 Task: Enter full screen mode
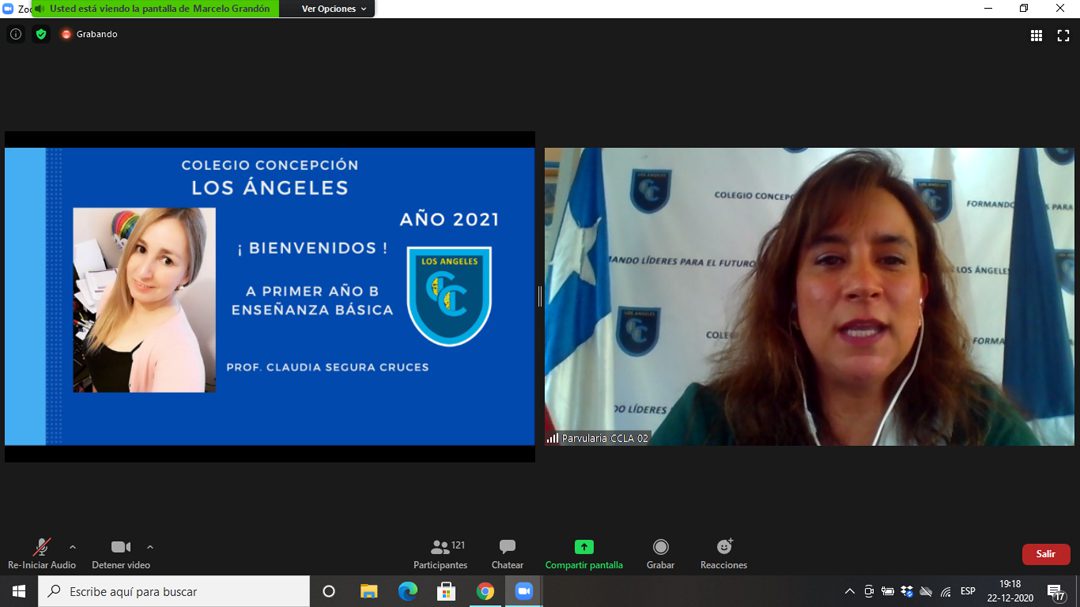[1063, 35]
